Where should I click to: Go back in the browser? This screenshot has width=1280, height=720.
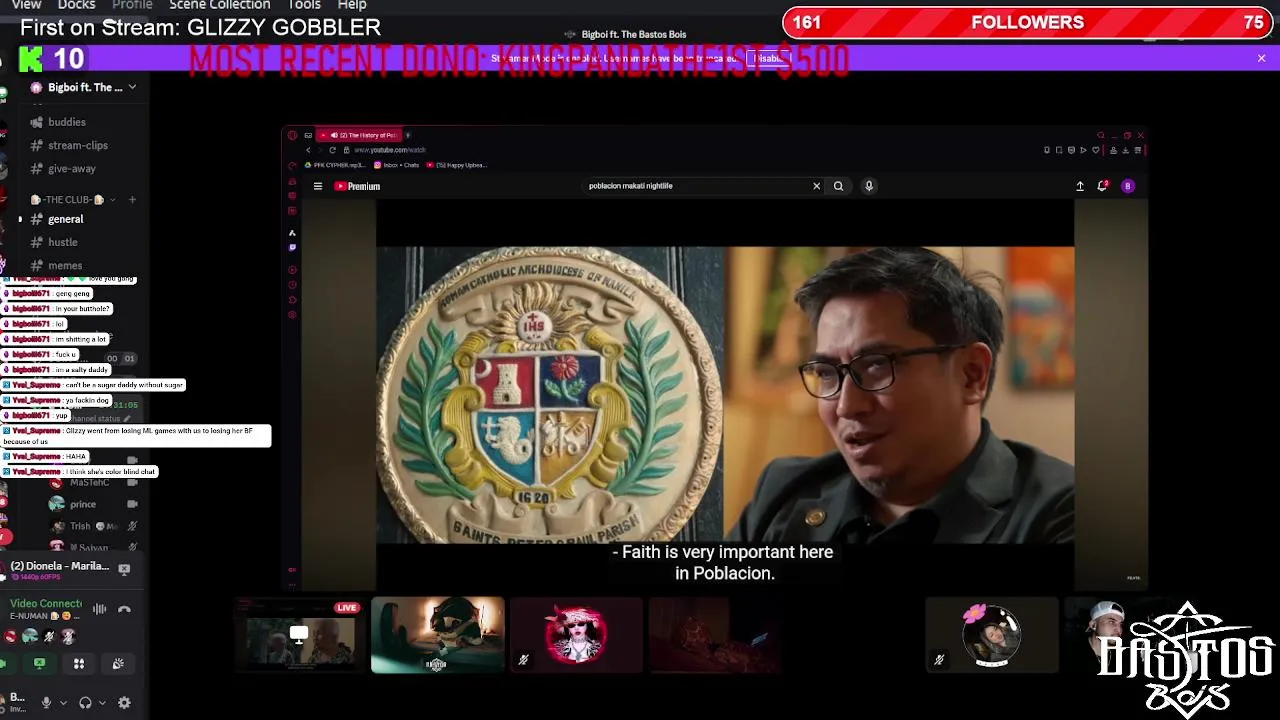point(308,150)
